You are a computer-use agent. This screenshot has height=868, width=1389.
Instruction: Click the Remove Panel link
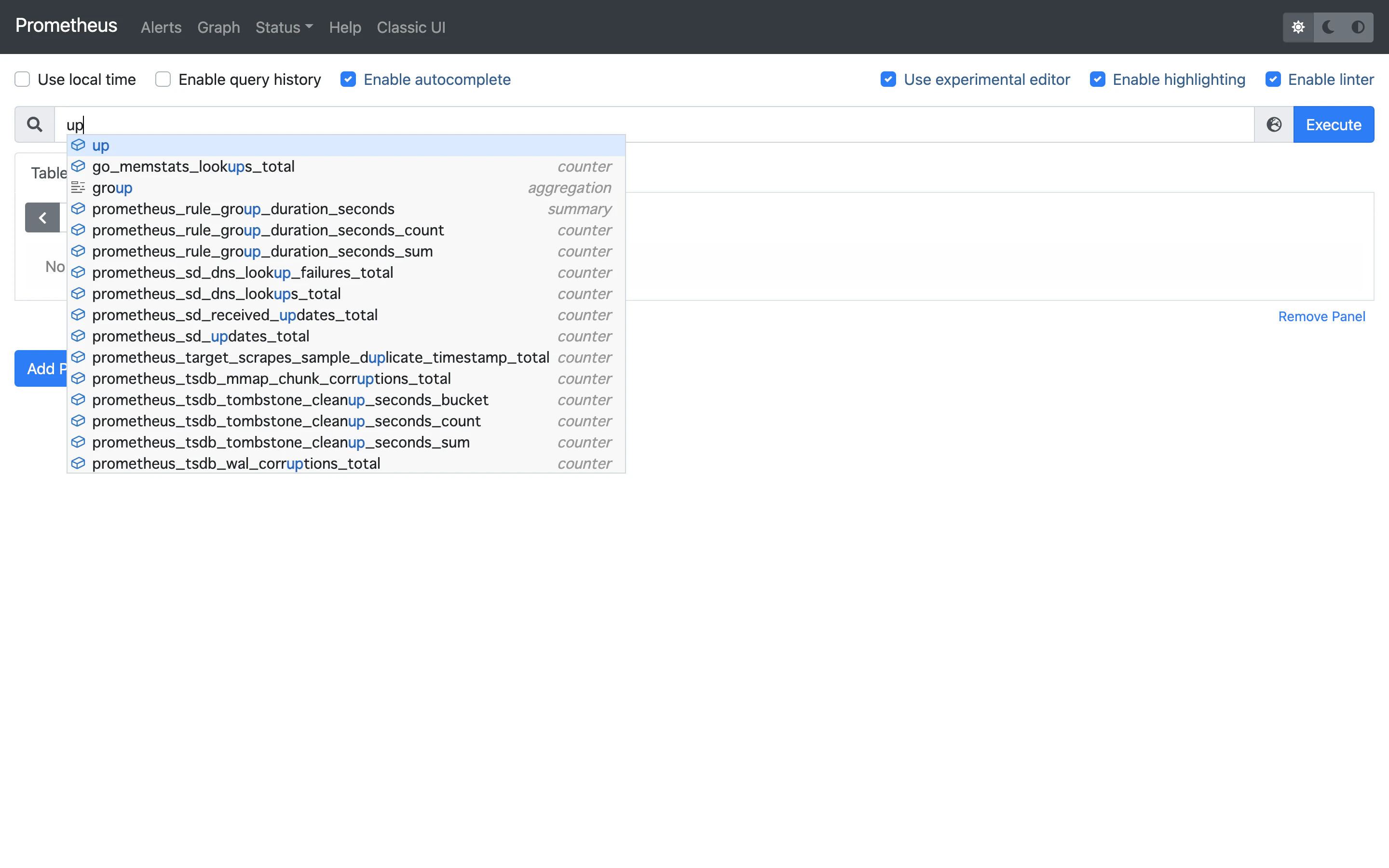(x=1321, y=316)
